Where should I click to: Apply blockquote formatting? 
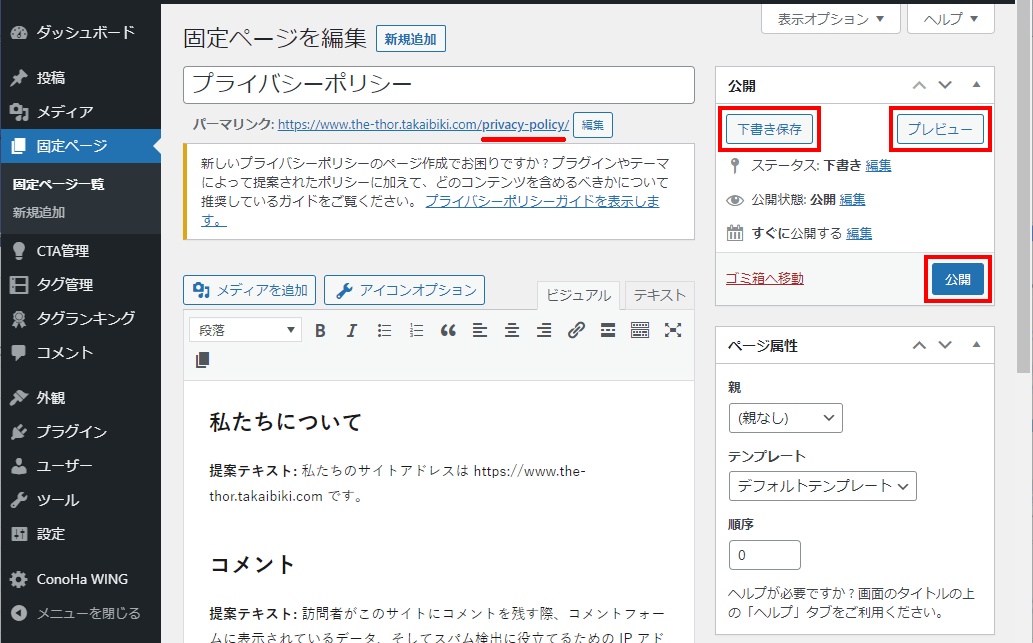click(x=448, y=331)
